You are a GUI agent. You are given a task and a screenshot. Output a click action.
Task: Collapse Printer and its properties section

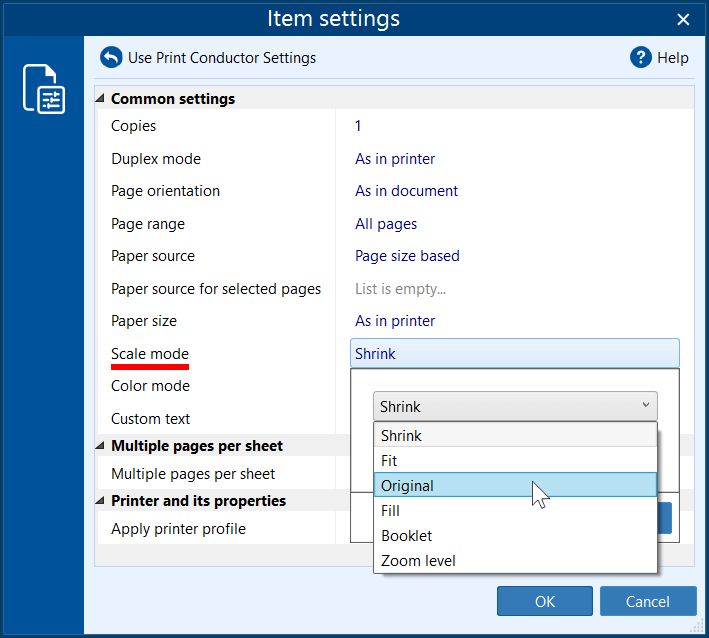[100, 501]
